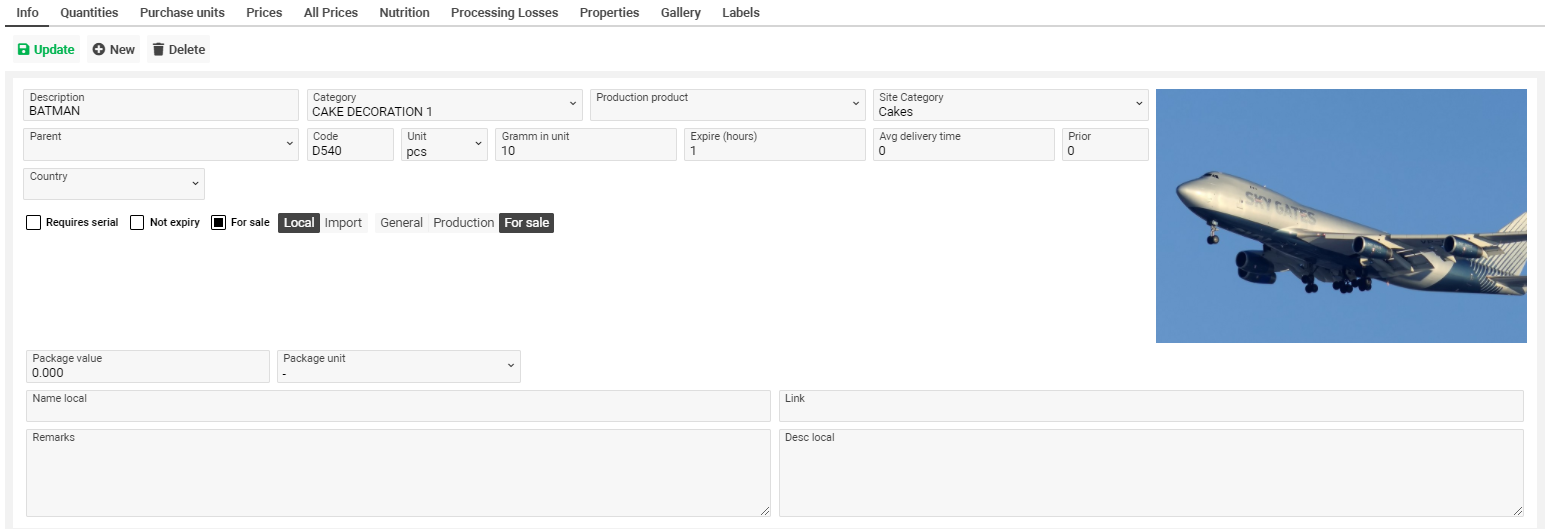Expand the Country dropdown

[195, 184]
